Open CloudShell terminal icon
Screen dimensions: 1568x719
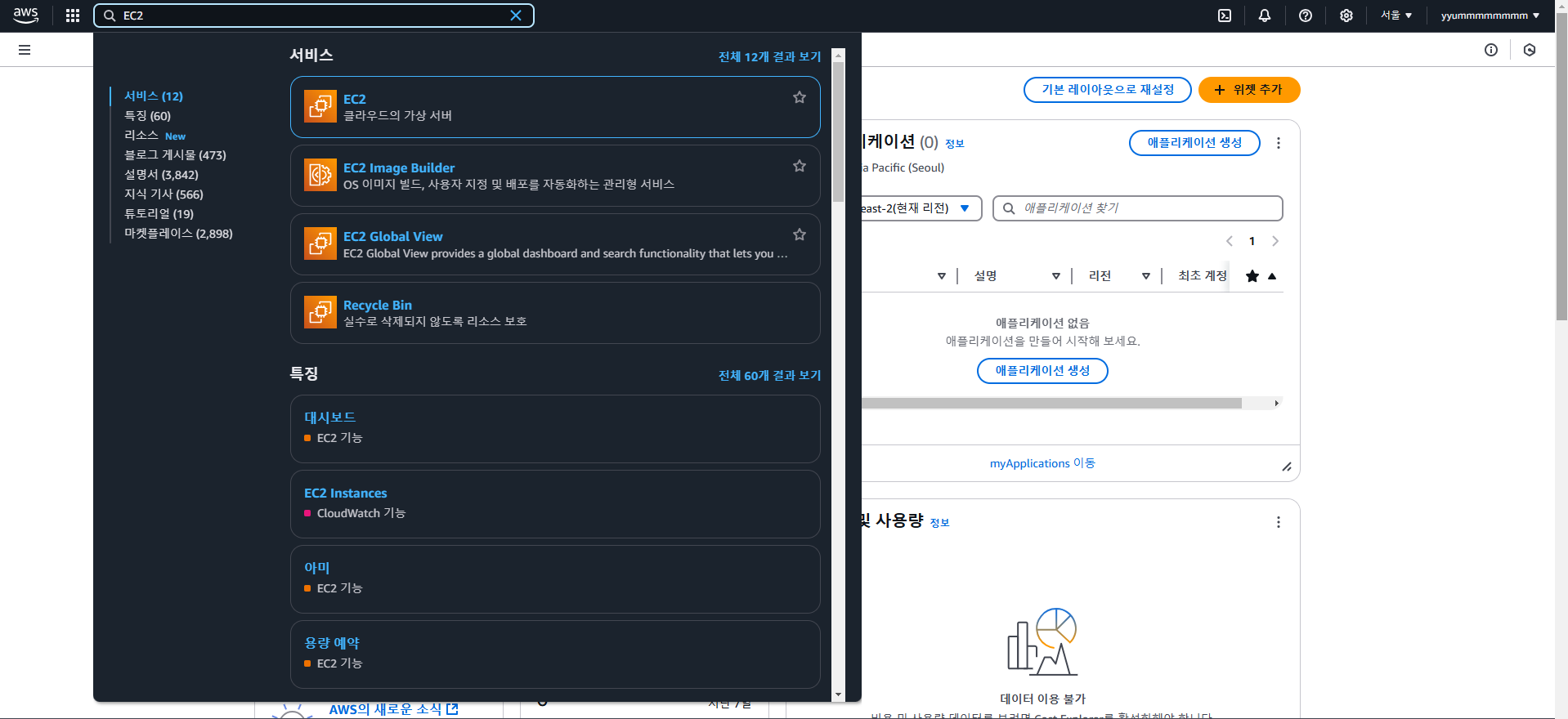(1225, 16)
